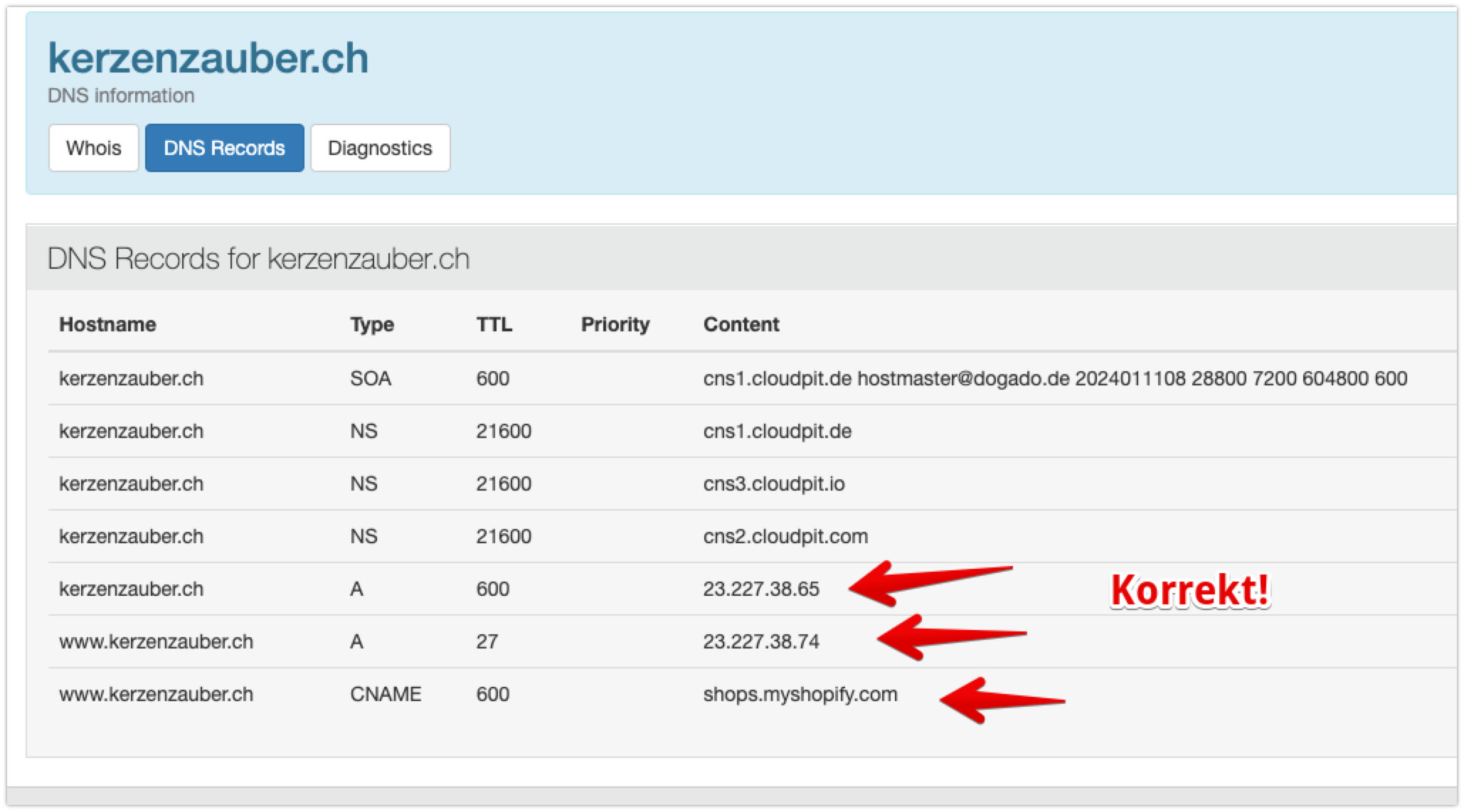Viewport: 1464px width, 812px height.
Task: Click the shops.myshopify.com CNAME value
Action: tap(800, 694)
